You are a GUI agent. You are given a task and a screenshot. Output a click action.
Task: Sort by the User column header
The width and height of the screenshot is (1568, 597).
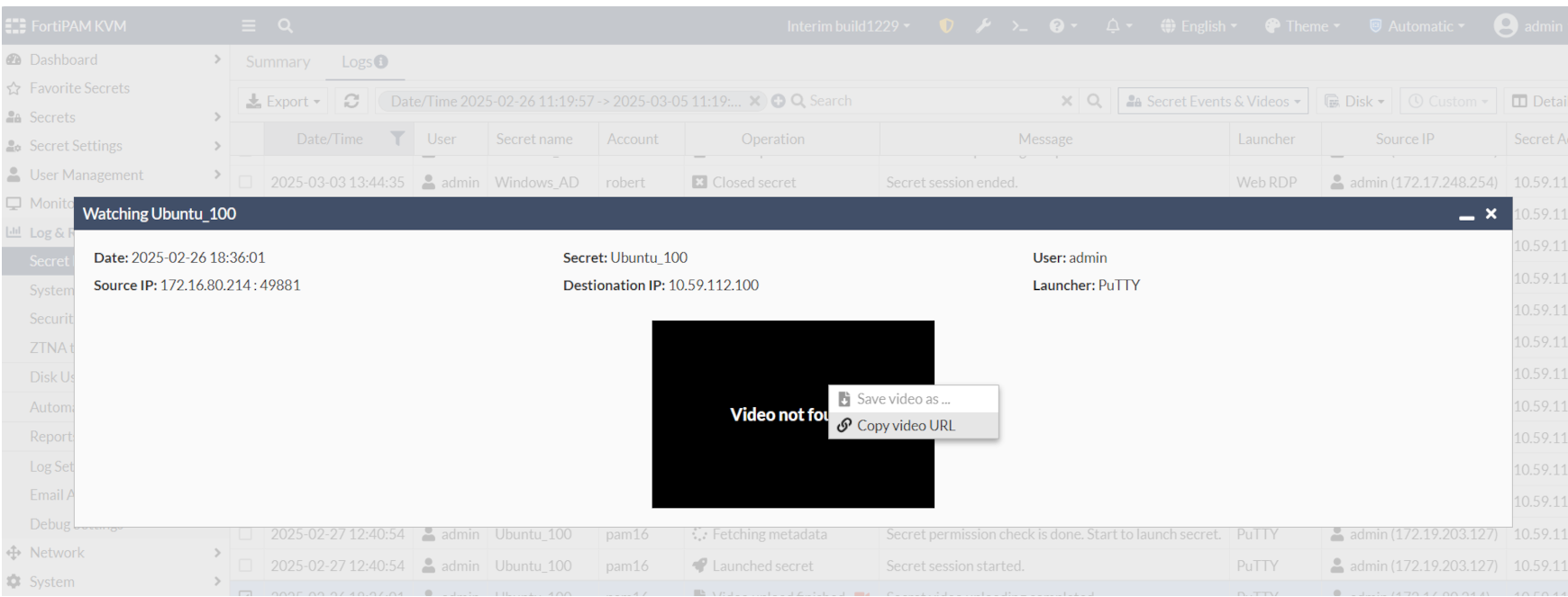click(442, 139)
